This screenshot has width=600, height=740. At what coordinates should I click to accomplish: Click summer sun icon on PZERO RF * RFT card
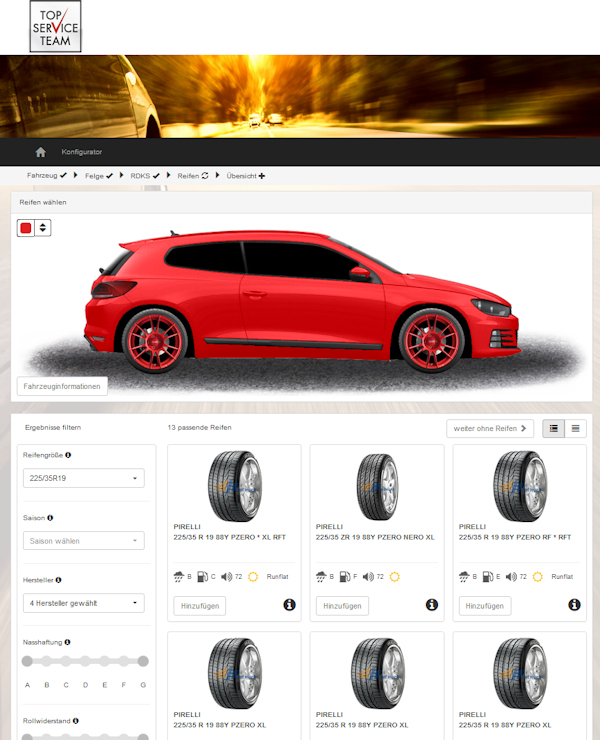pyautogui.click(x=537, y=577)
